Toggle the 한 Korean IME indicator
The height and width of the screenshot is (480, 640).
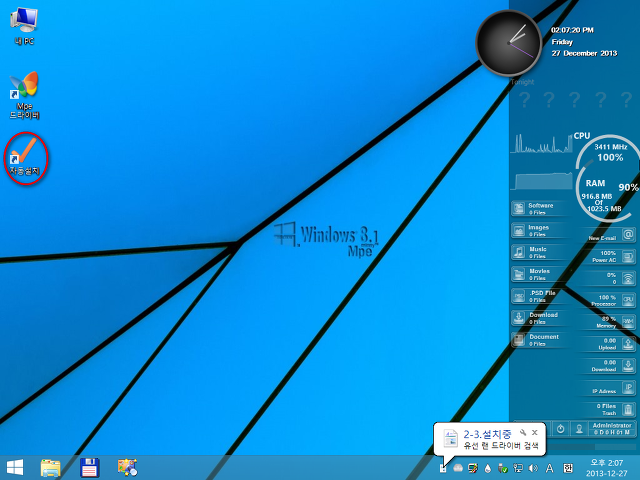[568, 469]
